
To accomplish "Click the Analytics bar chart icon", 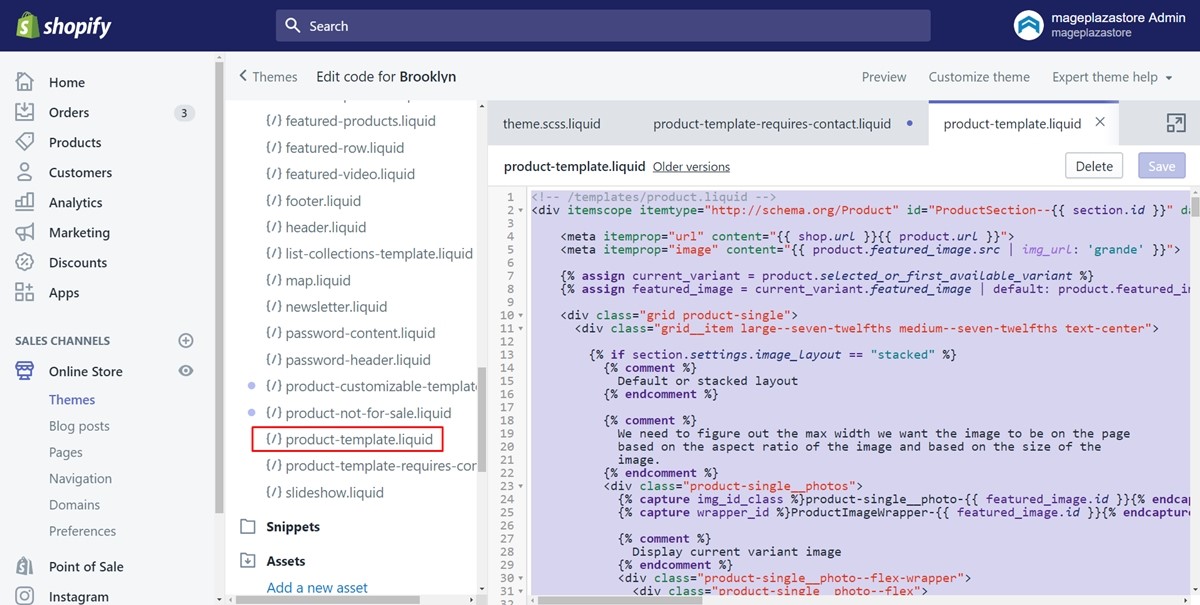I will pyautogui.click(x=25, y=202).
